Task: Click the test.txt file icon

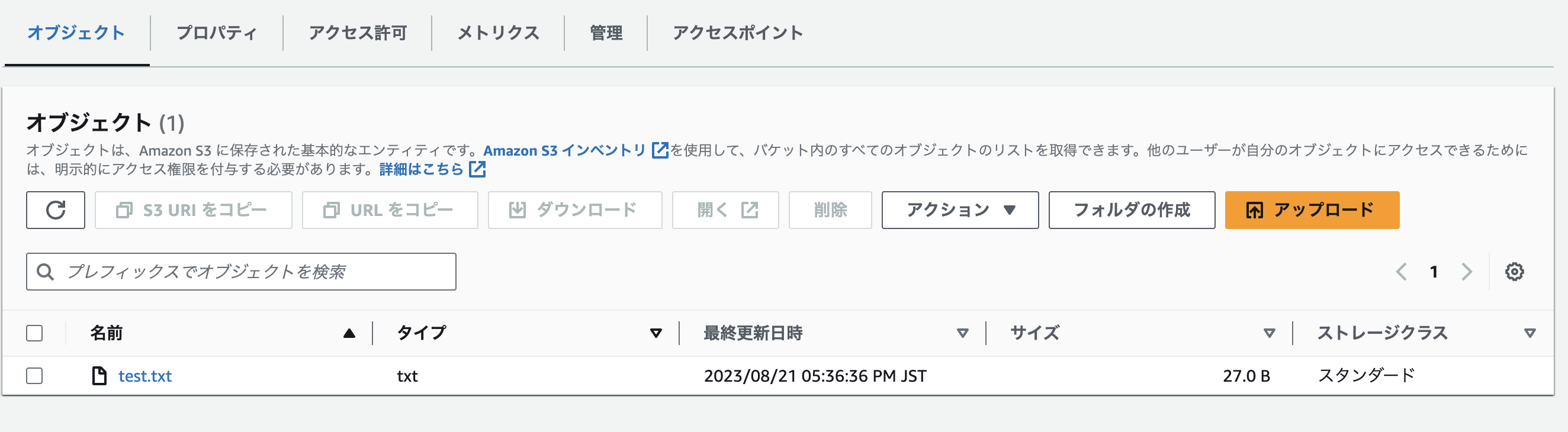Action: [x=99, y=376]
